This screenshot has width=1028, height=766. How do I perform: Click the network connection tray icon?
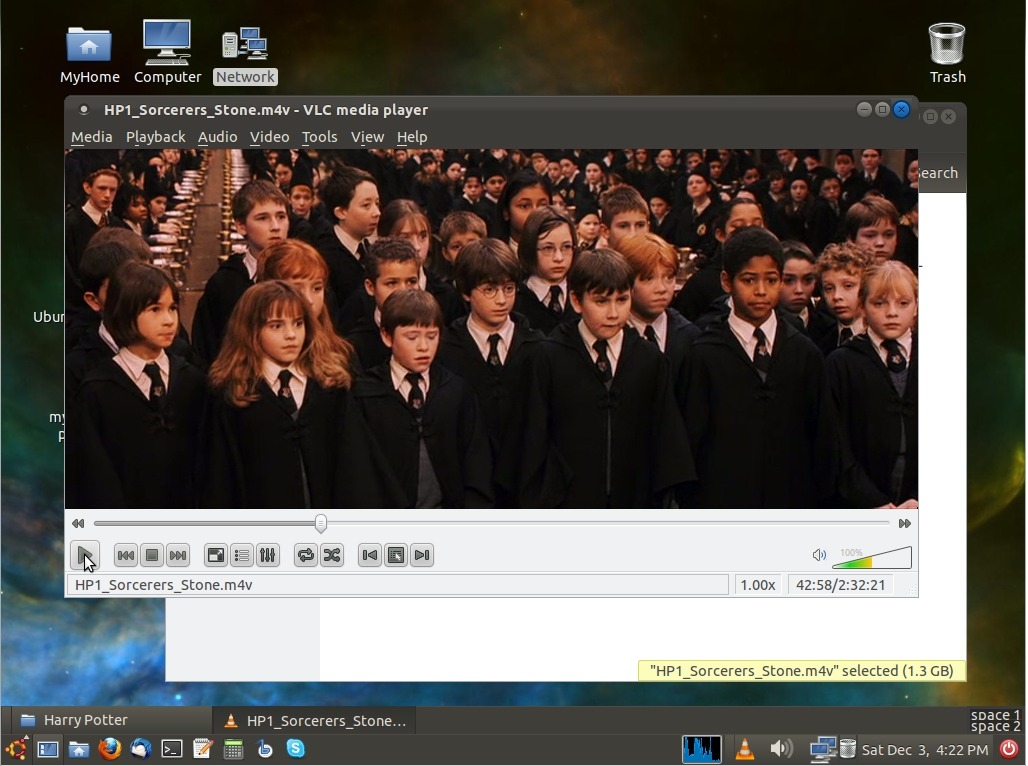coord(822,749)
